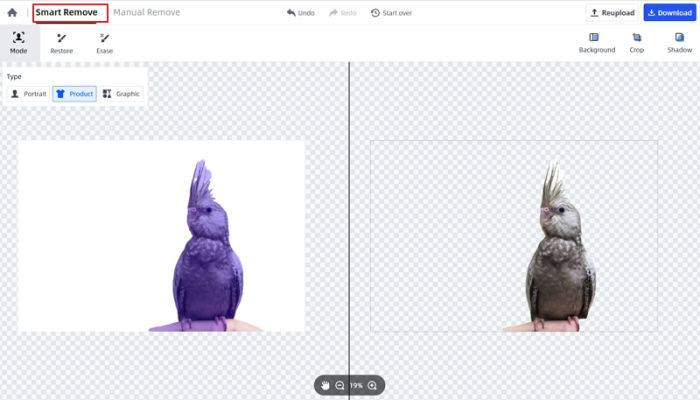Open the Shadow settings

tap(679, 43)
